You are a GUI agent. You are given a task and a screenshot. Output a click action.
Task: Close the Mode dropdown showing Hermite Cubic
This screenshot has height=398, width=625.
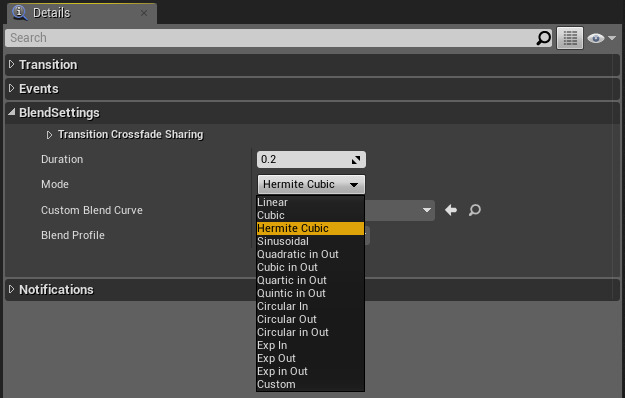(311, 184)
